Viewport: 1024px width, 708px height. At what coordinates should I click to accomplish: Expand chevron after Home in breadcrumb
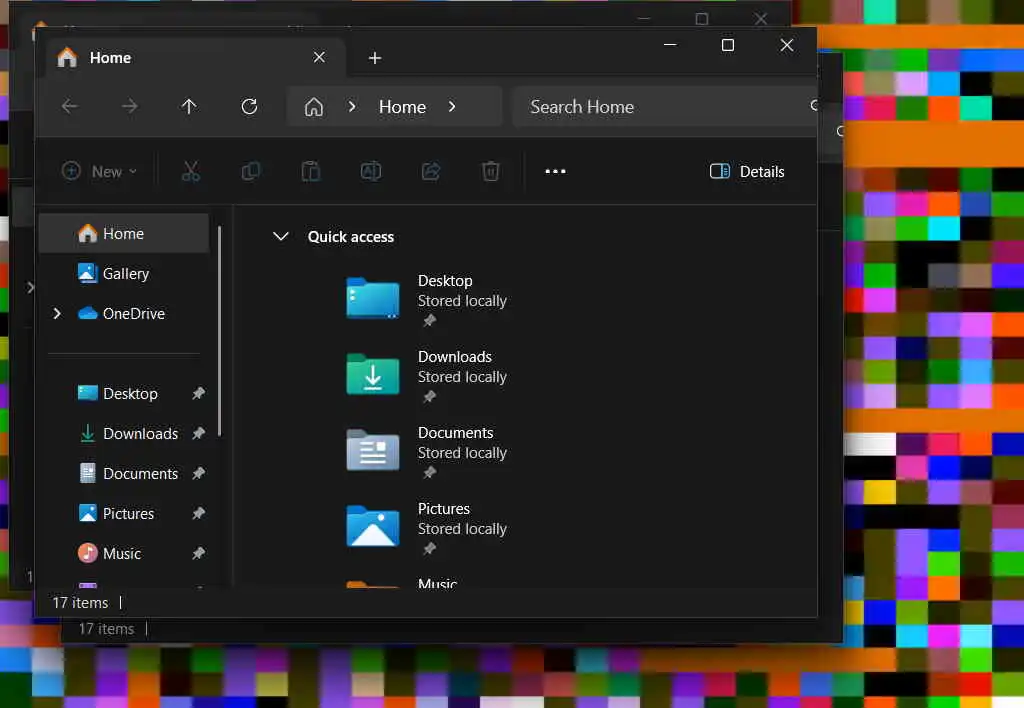(452, 106)
